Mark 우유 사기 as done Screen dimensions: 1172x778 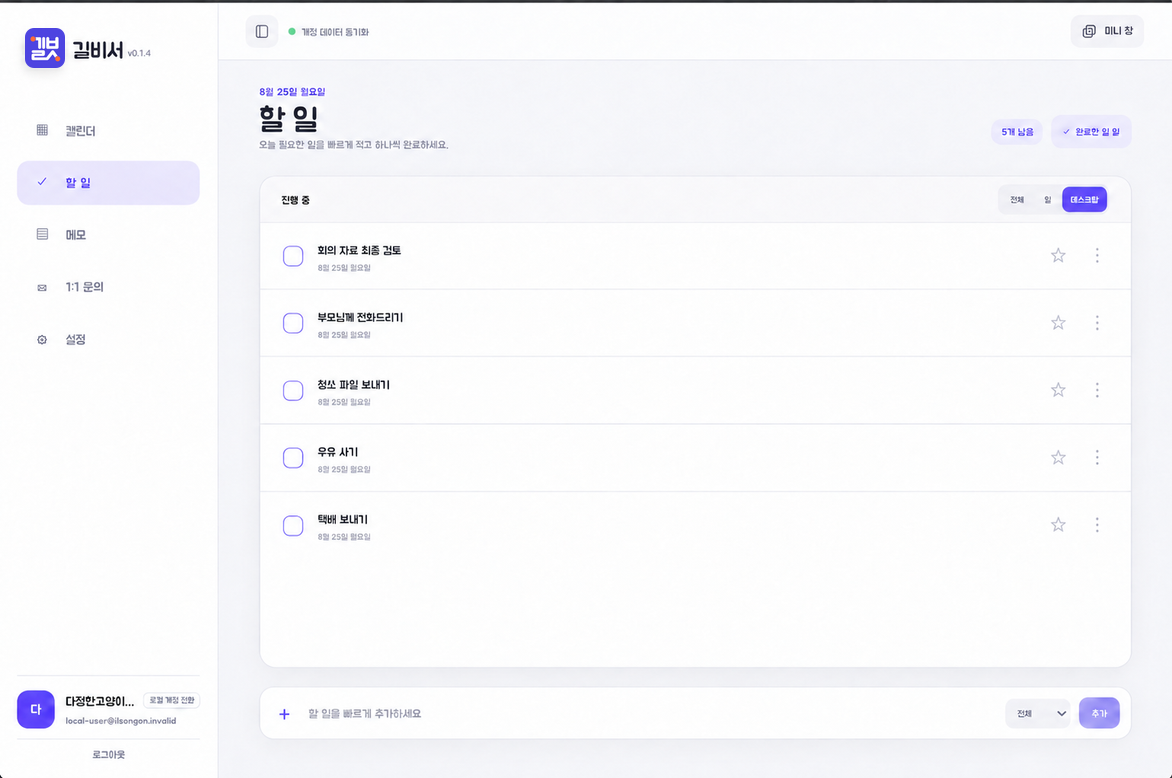(293, 458)
